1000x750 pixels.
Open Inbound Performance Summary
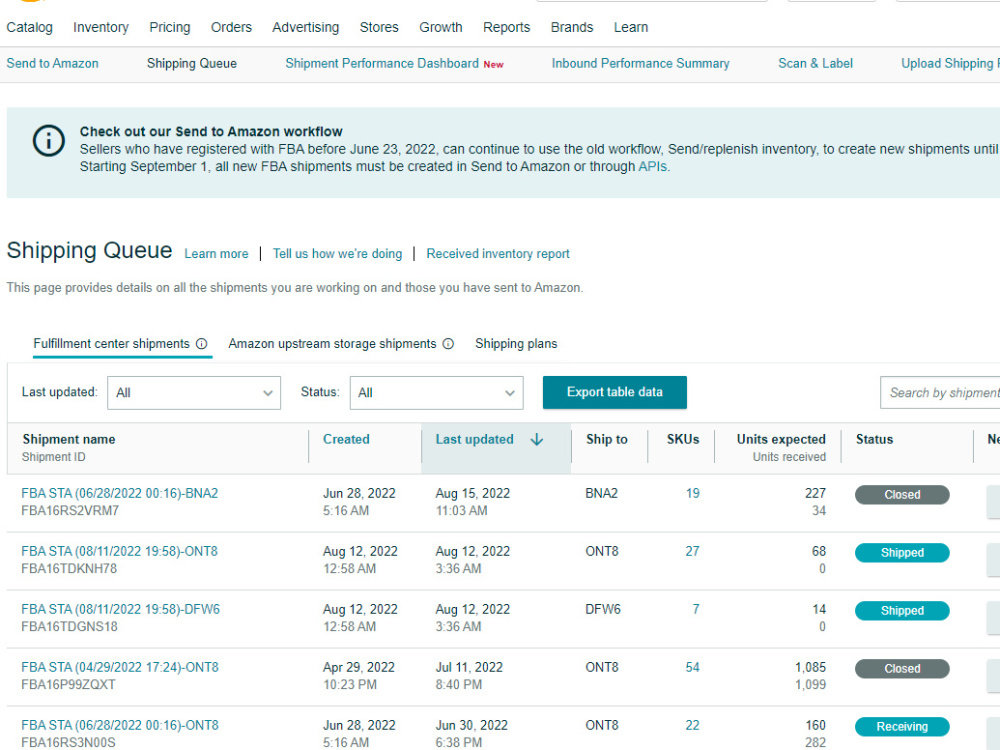tap(640, 63)
